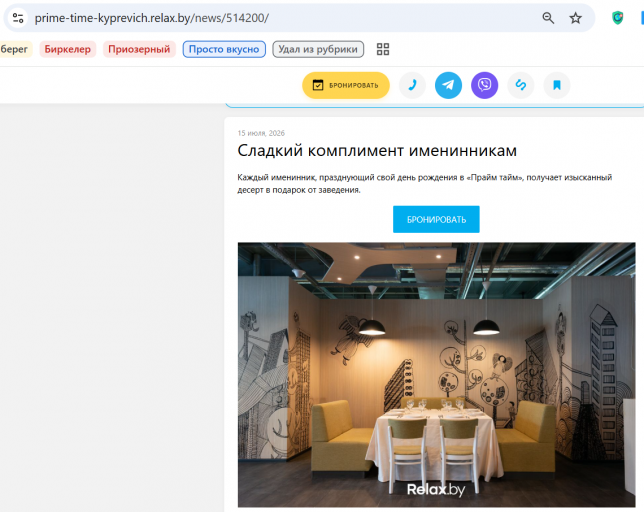Open the green shield extension icon
The width and height of the screenshot is (644, 512).
618,18
